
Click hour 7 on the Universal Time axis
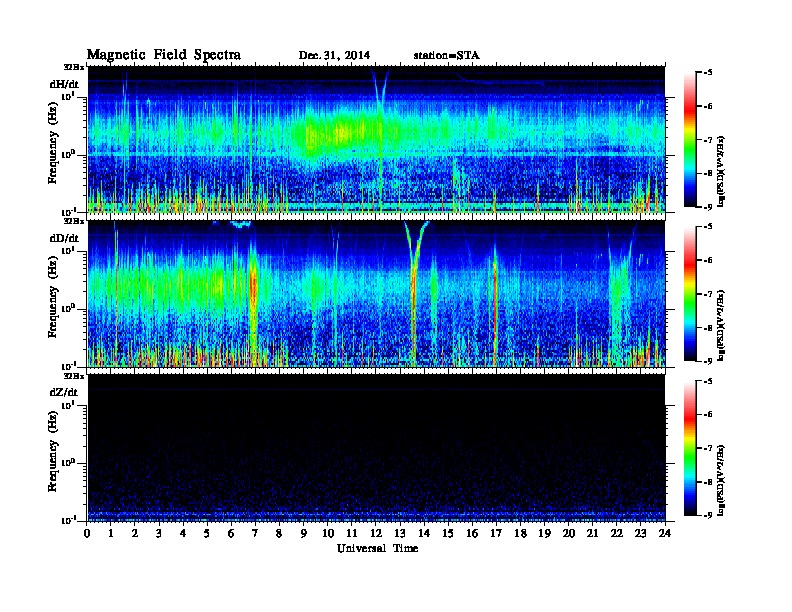coord(256,533)
